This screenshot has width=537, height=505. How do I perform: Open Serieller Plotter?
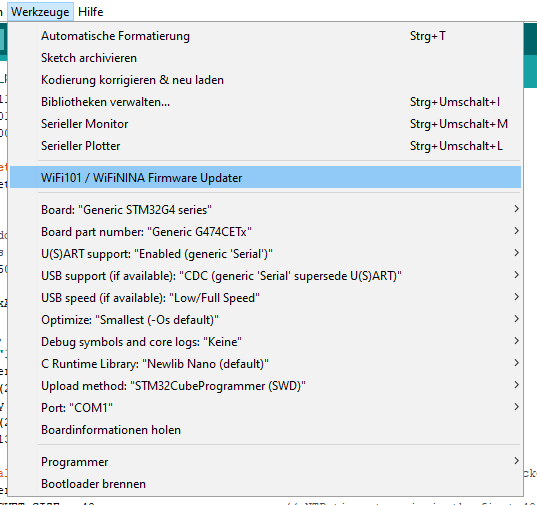tap(265, 146)
